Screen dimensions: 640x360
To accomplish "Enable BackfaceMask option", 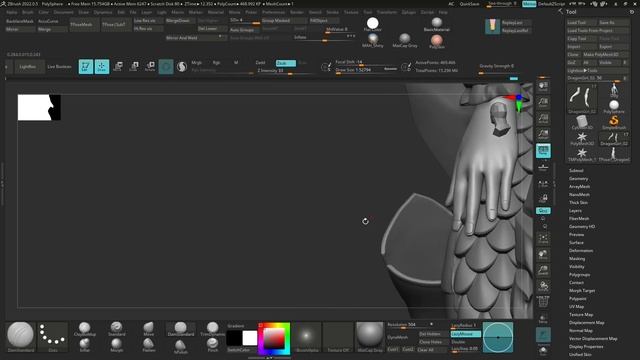I will click(20, 21).
